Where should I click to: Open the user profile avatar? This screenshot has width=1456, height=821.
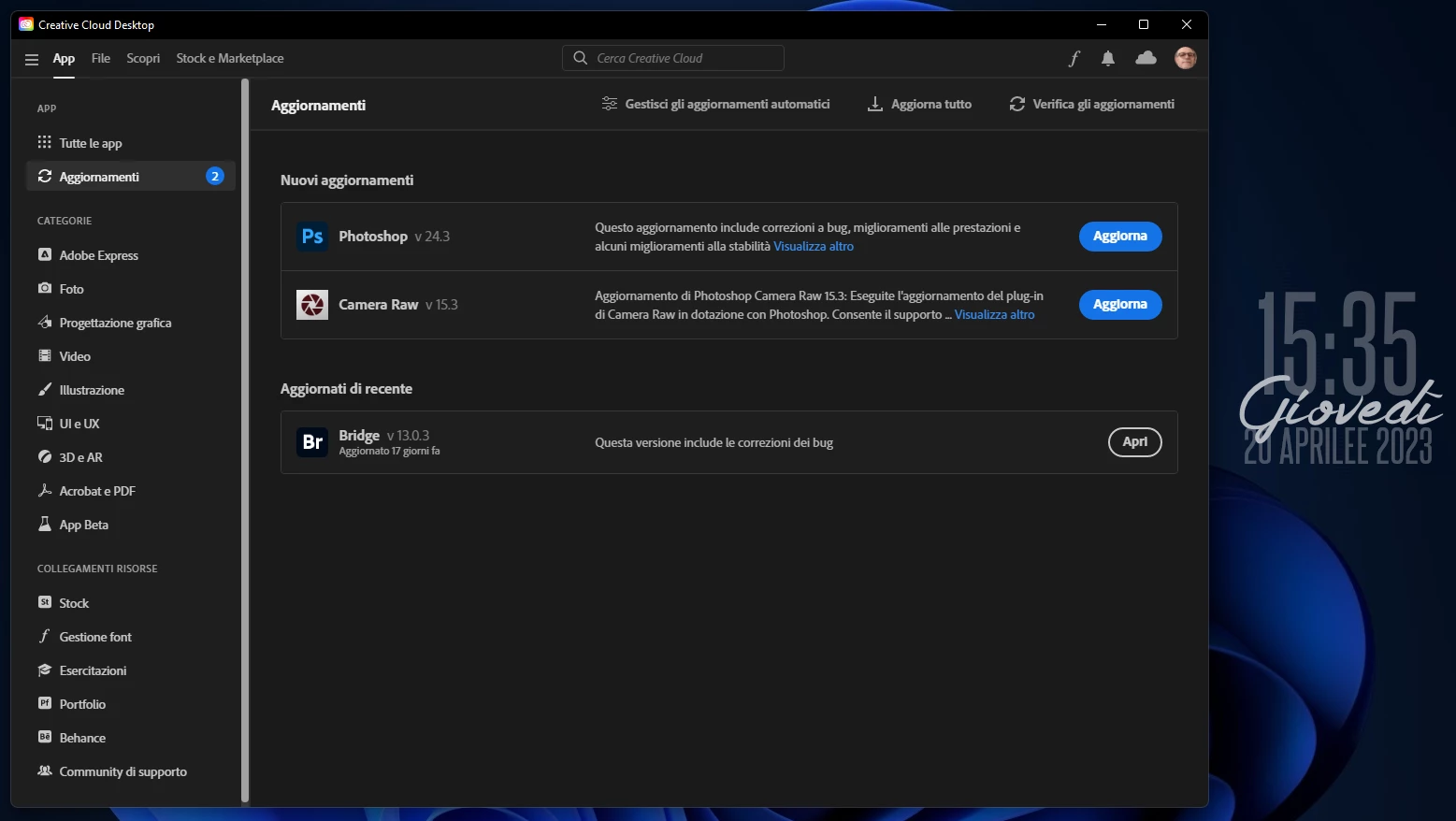tap(1186, 58)
